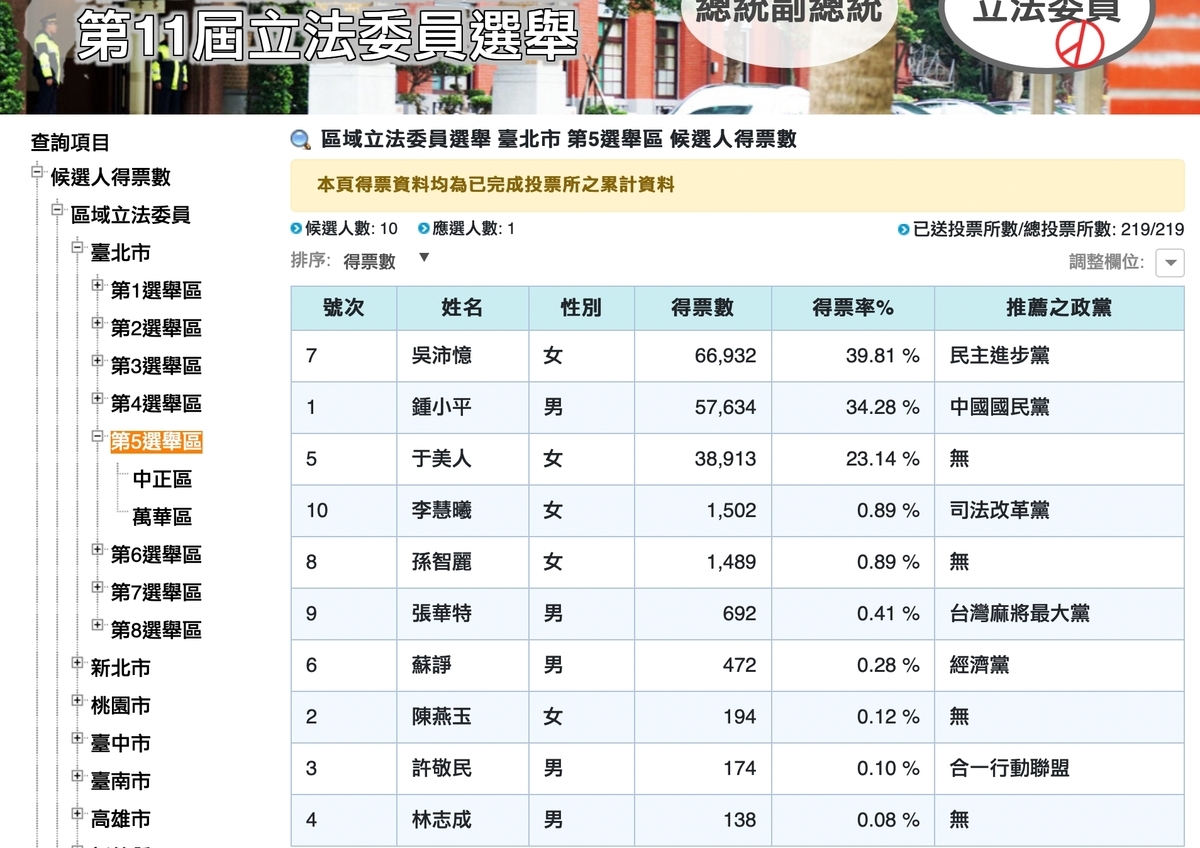The width and height of the screenshot is (1200, 848).
Task: Expand the 第2選舉區 node
Action: tap(97, 324)
